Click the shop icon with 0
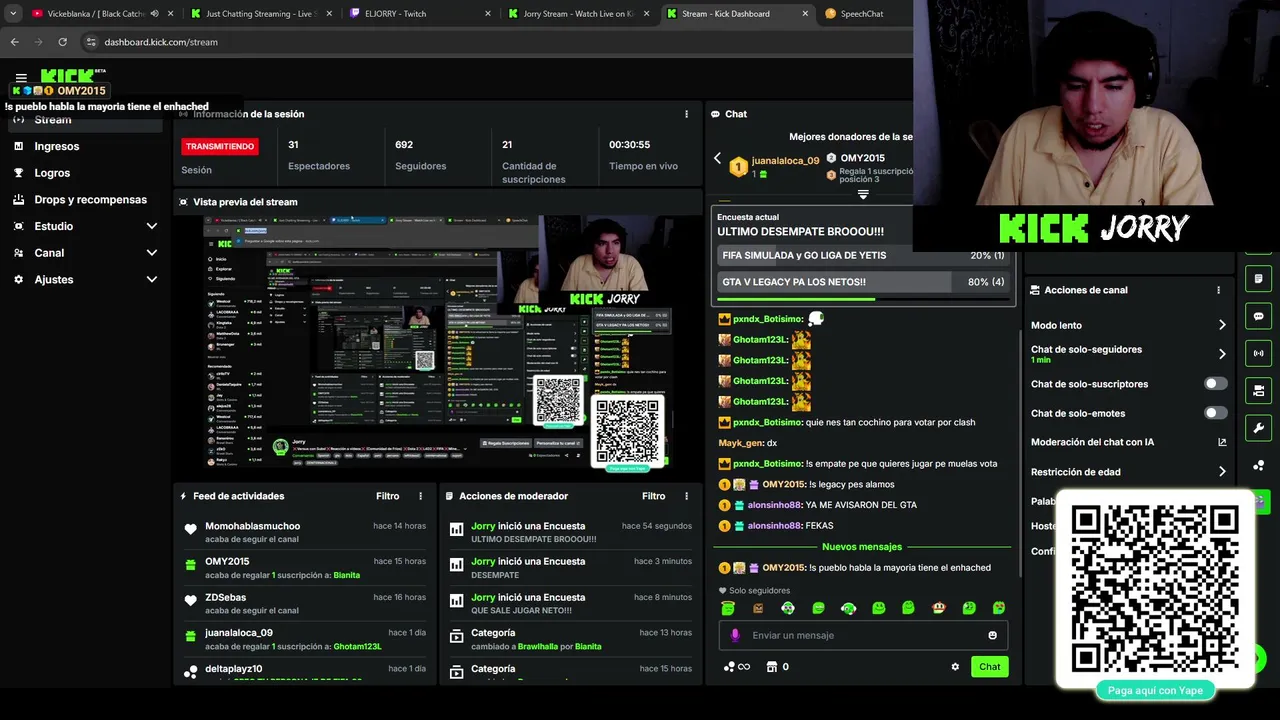The width and height of the screenshot is (1280, 720). [778, 667]
